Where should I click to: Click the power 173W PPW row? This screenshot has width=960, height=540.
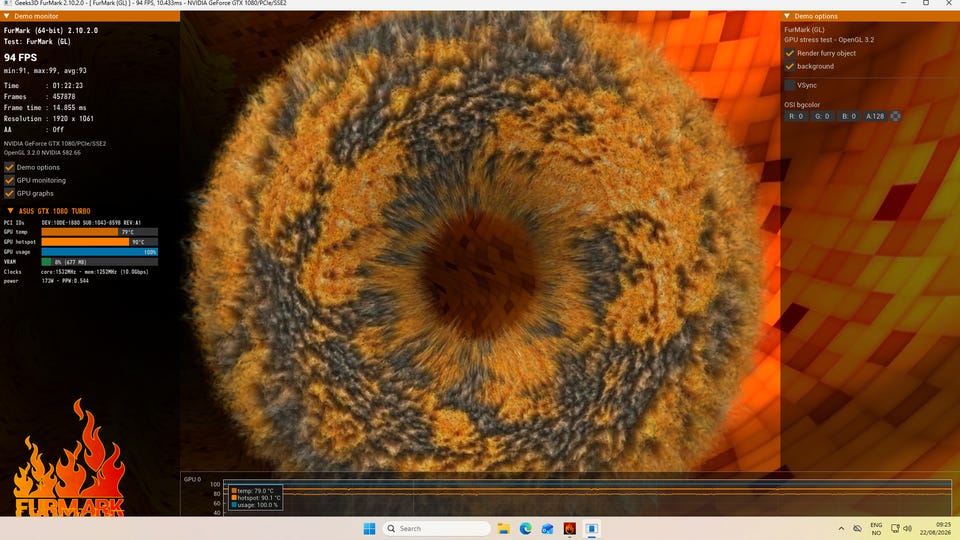coord(46,281)
